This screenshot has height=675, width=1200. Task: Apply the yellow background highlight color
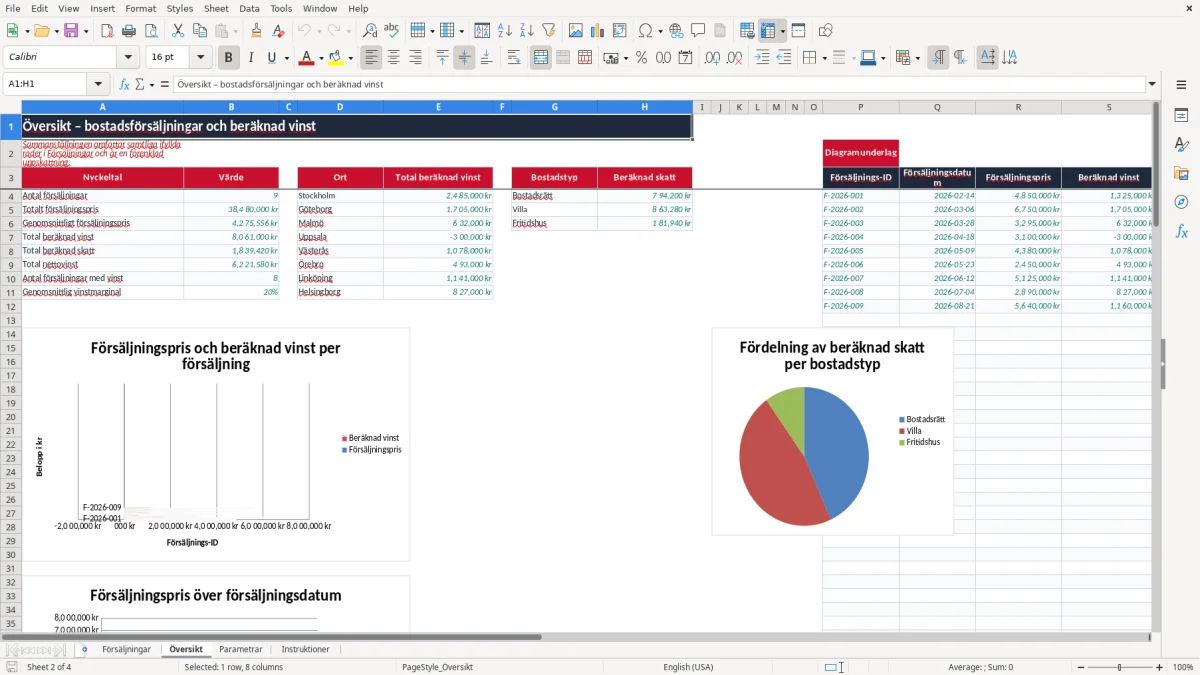(335, 58)
